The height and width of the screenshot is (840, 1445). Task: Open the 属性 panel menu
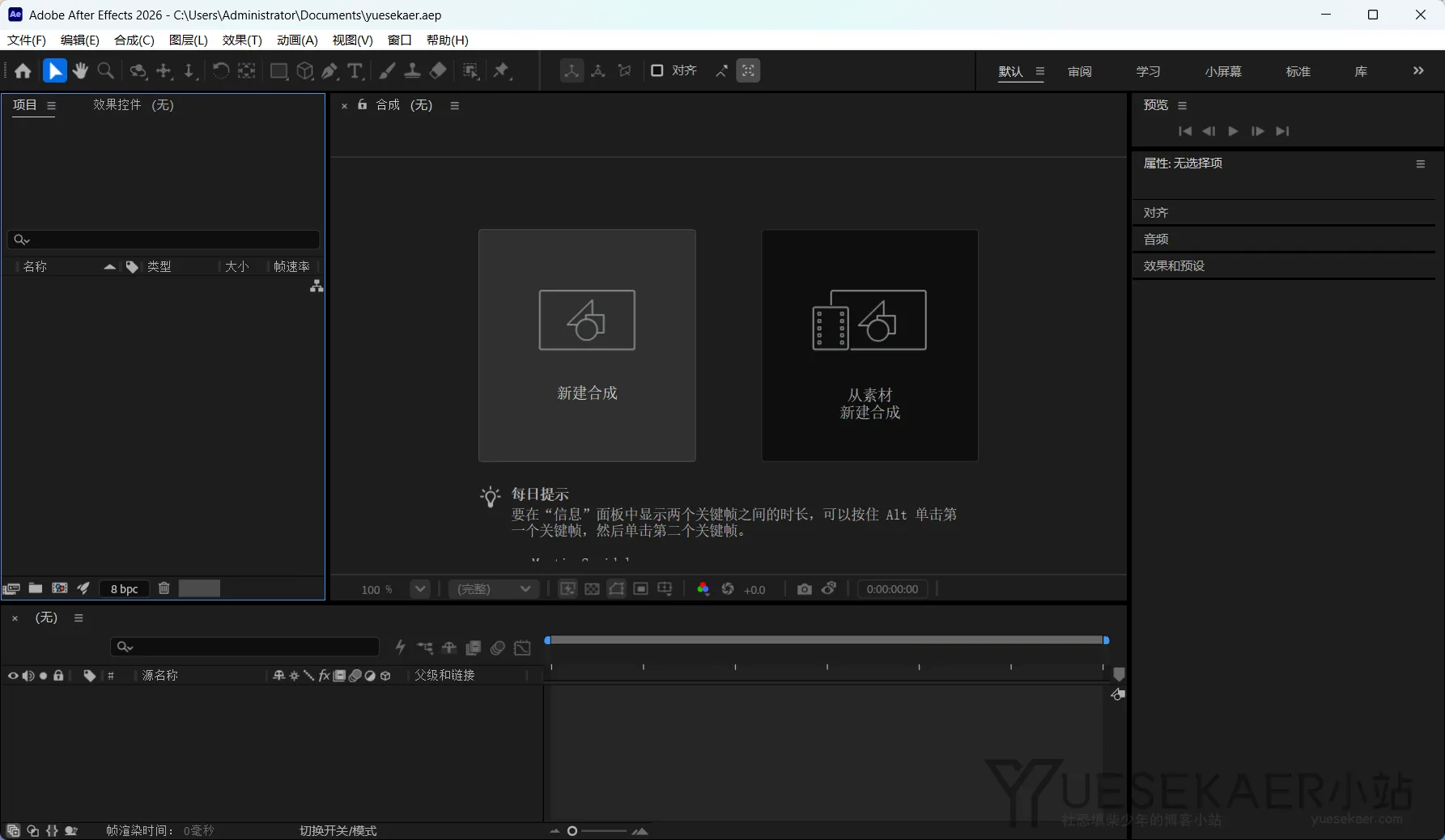1420,163
